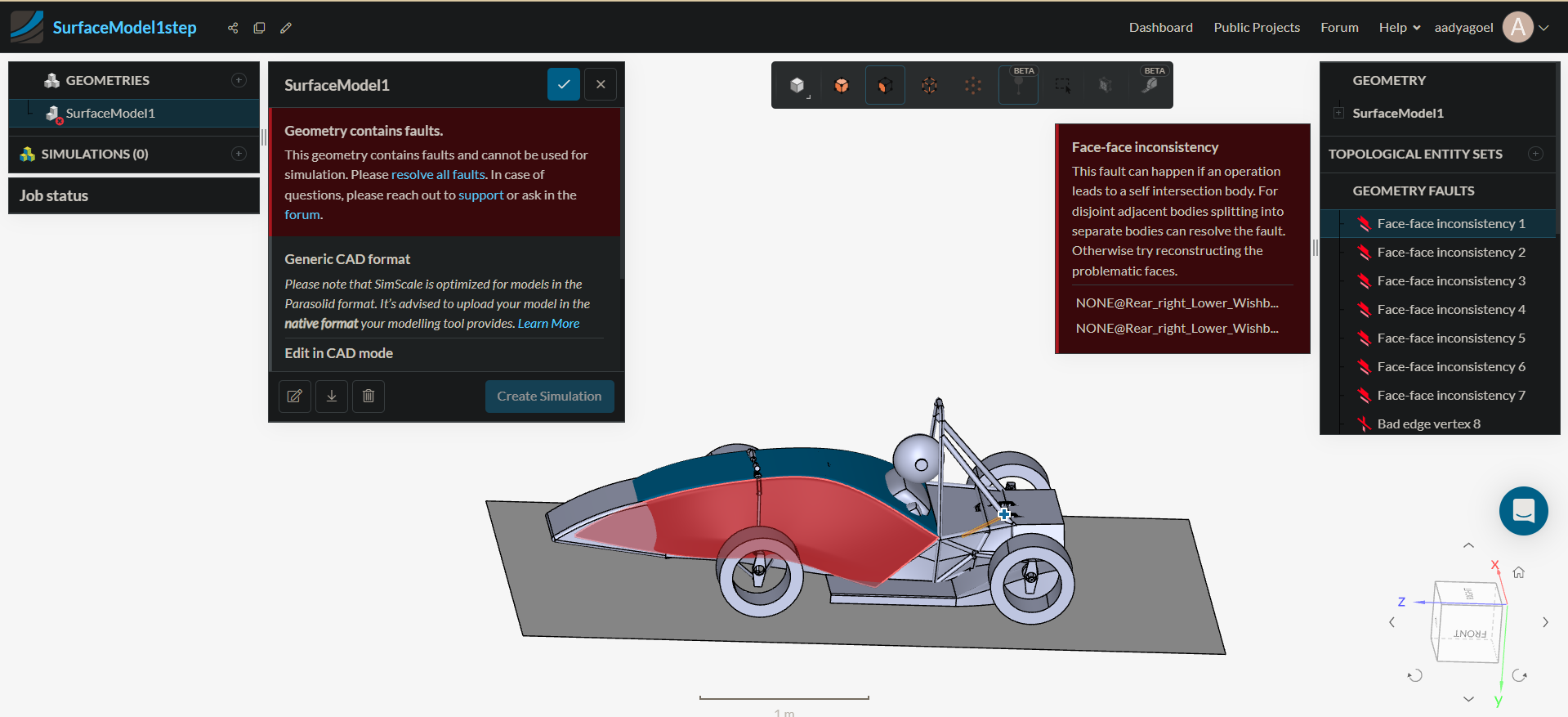Click the GEOMETRY FAULTS header

(1413, 190)
